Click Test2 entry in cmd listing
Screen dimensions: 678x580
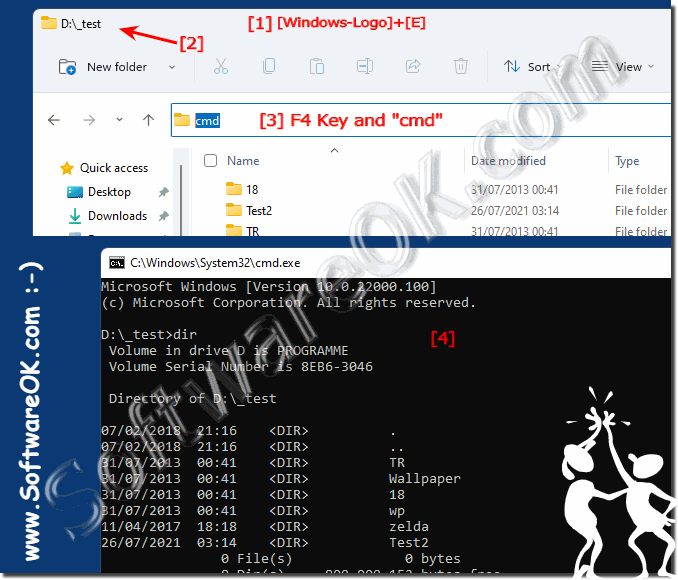click(x=409, y=543)
